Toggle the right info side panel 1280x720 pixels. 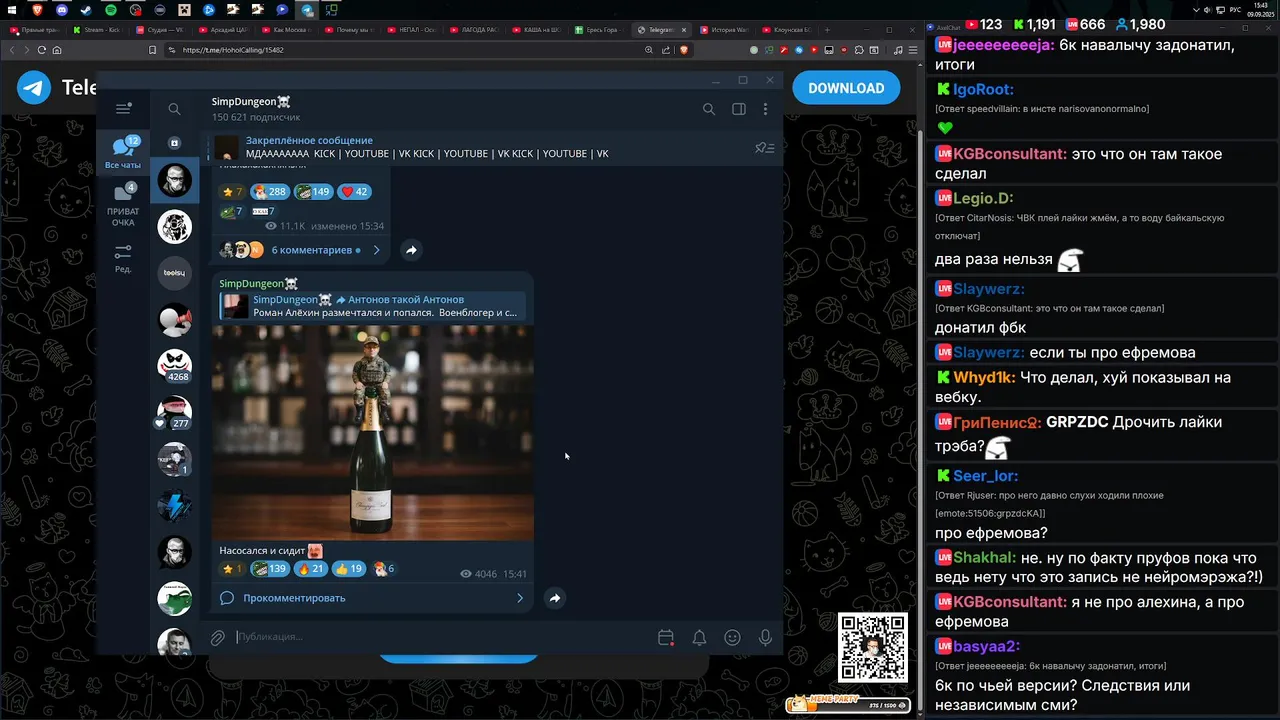[739, 109]
